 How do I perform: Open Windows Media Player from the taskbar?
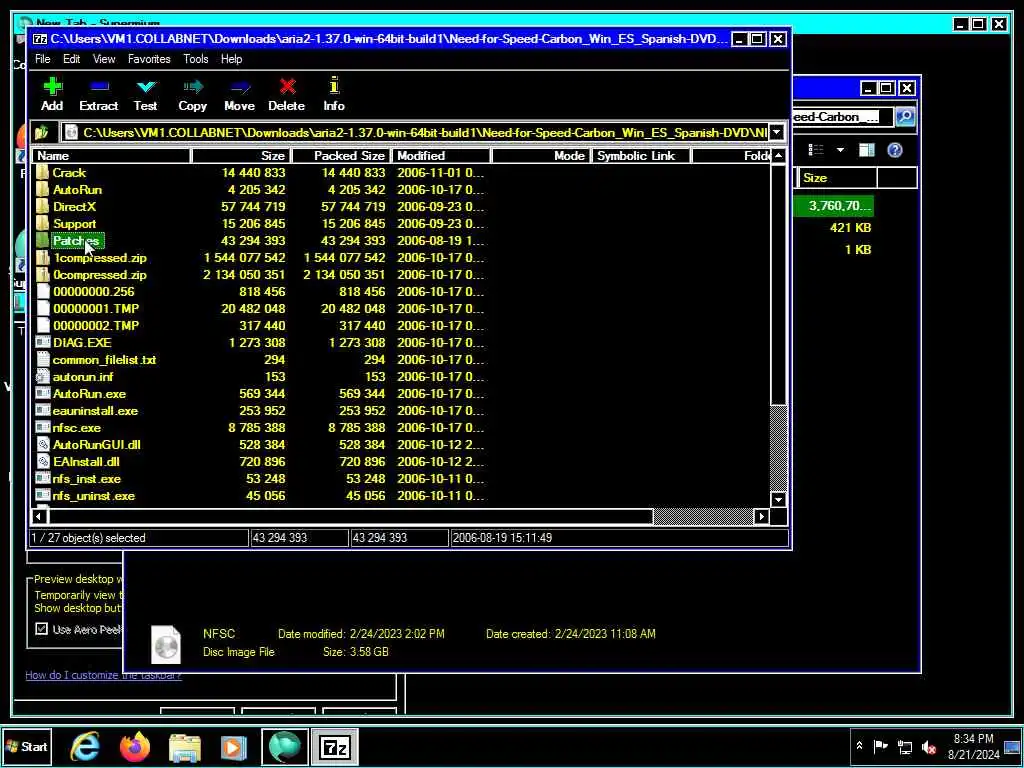click(234, 747)
